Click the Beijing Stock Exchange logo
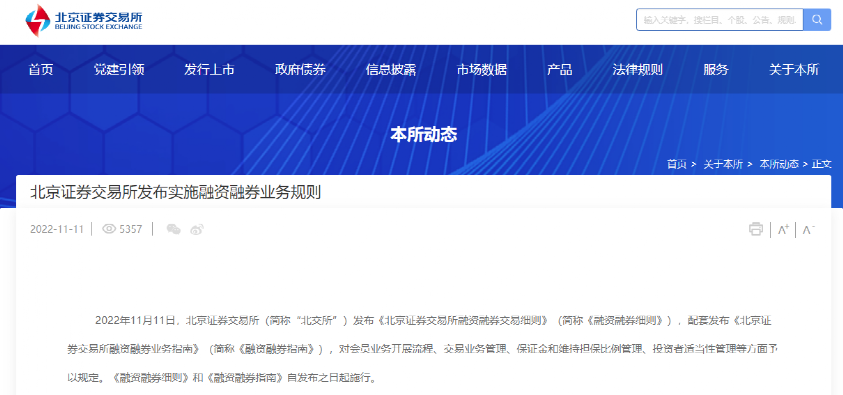The image size is (843, 395). coord(84,20)
